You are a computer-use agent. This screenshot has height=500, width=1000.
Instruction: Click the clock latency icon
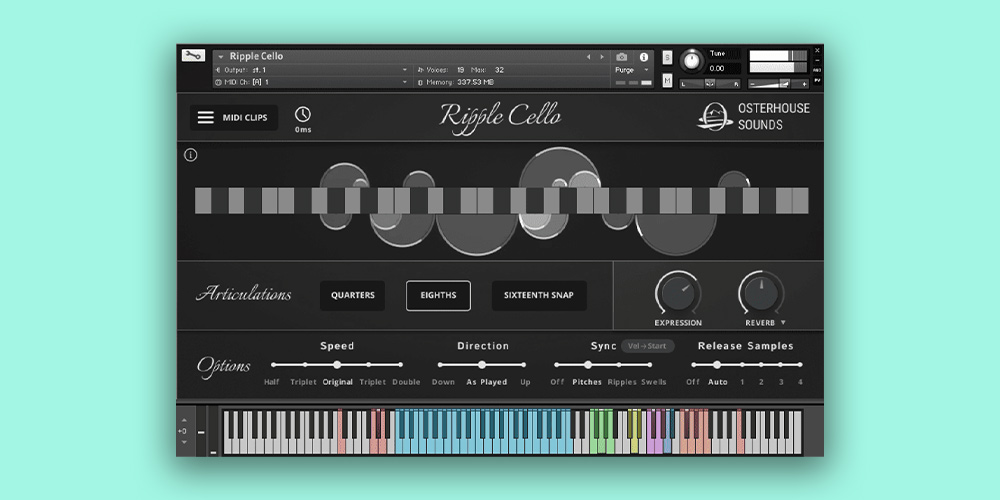(x=302, y=115)
